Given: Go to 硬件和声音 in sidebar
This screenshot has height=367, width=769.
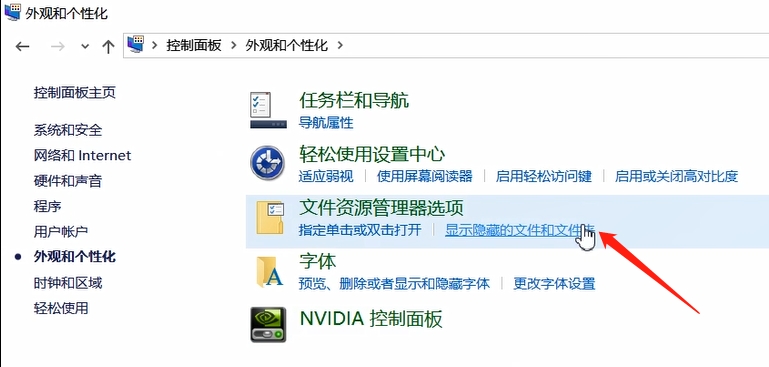Looking at the screenshot, I should click(x=68, y=181).
